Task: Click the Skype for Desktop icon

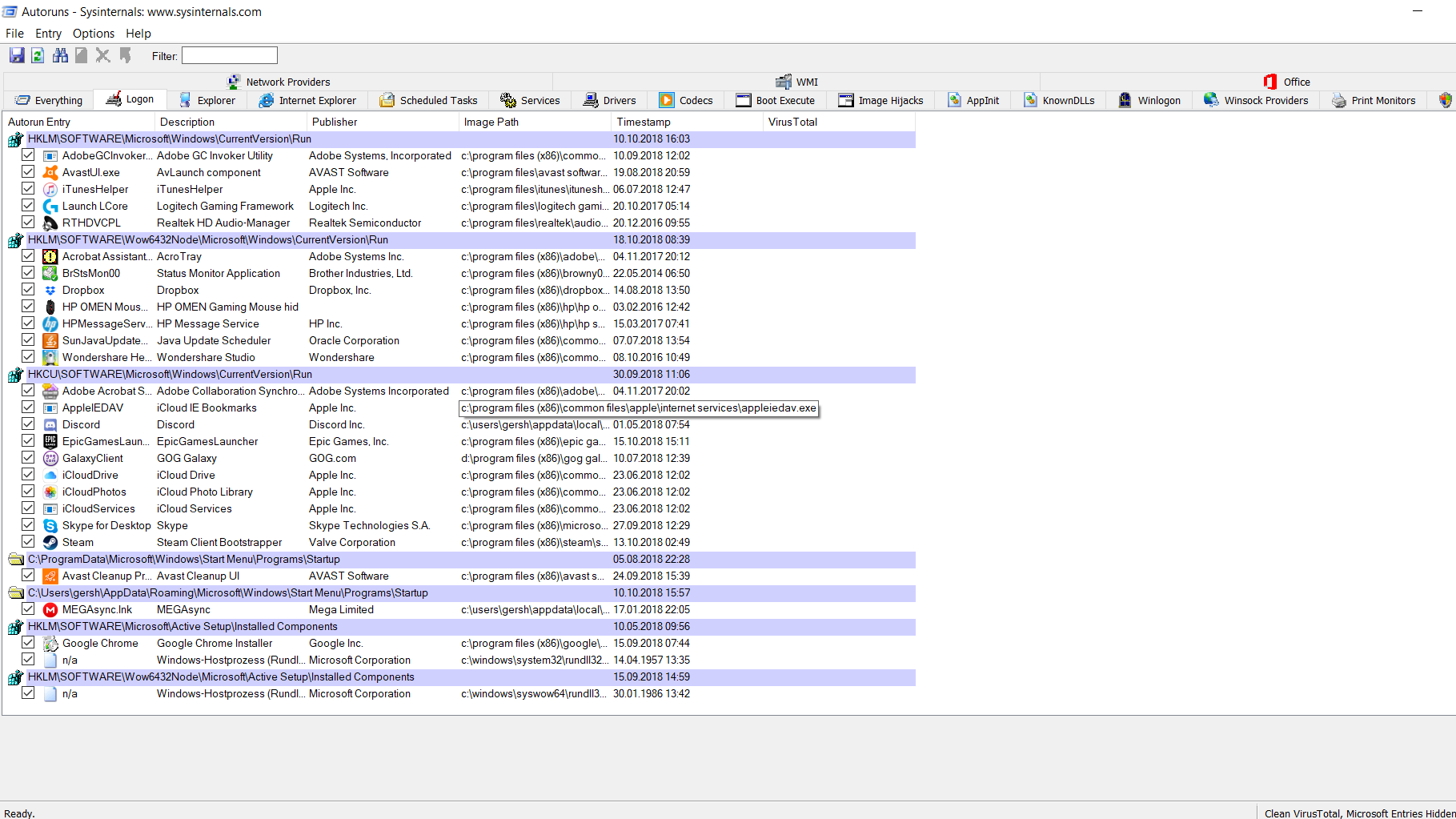Action: tap(50, 525)
